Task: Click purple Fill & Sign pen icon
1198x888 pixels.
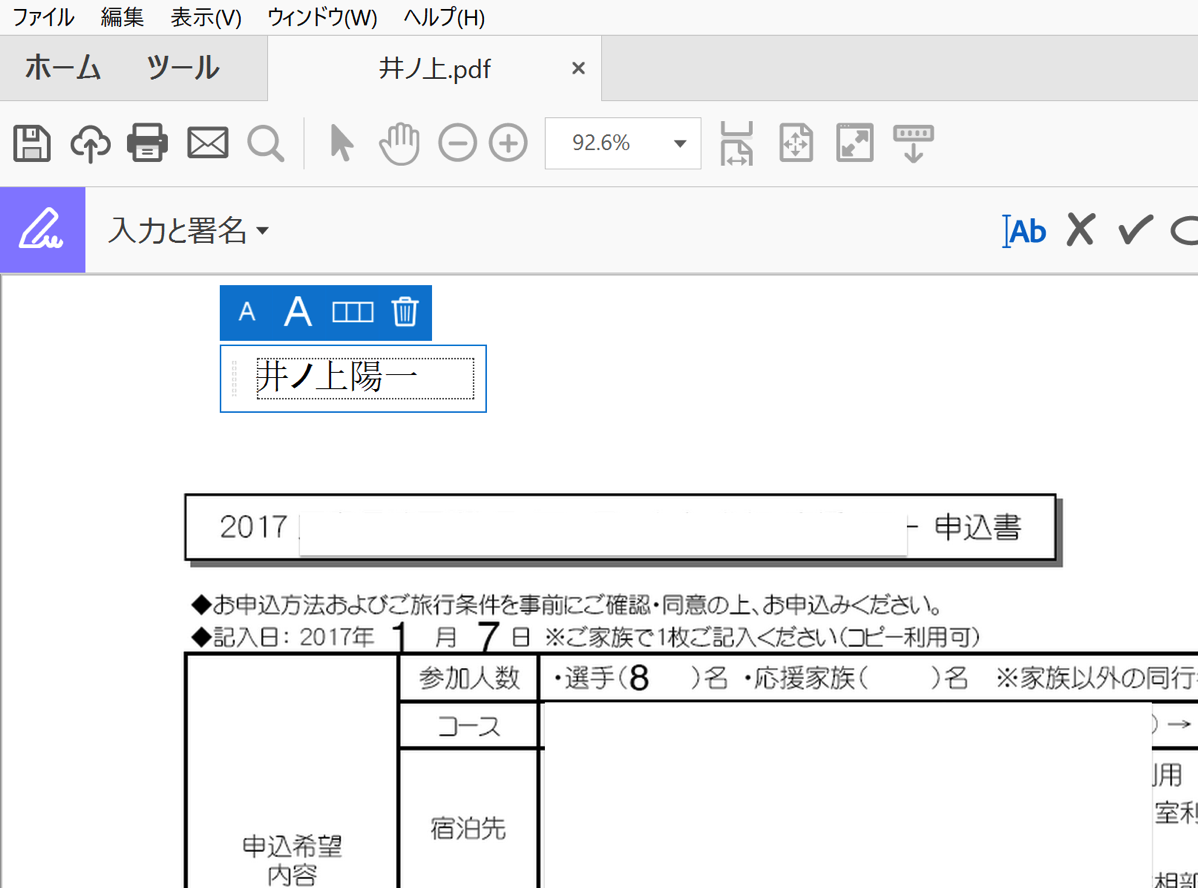Action: pos(42,230)
